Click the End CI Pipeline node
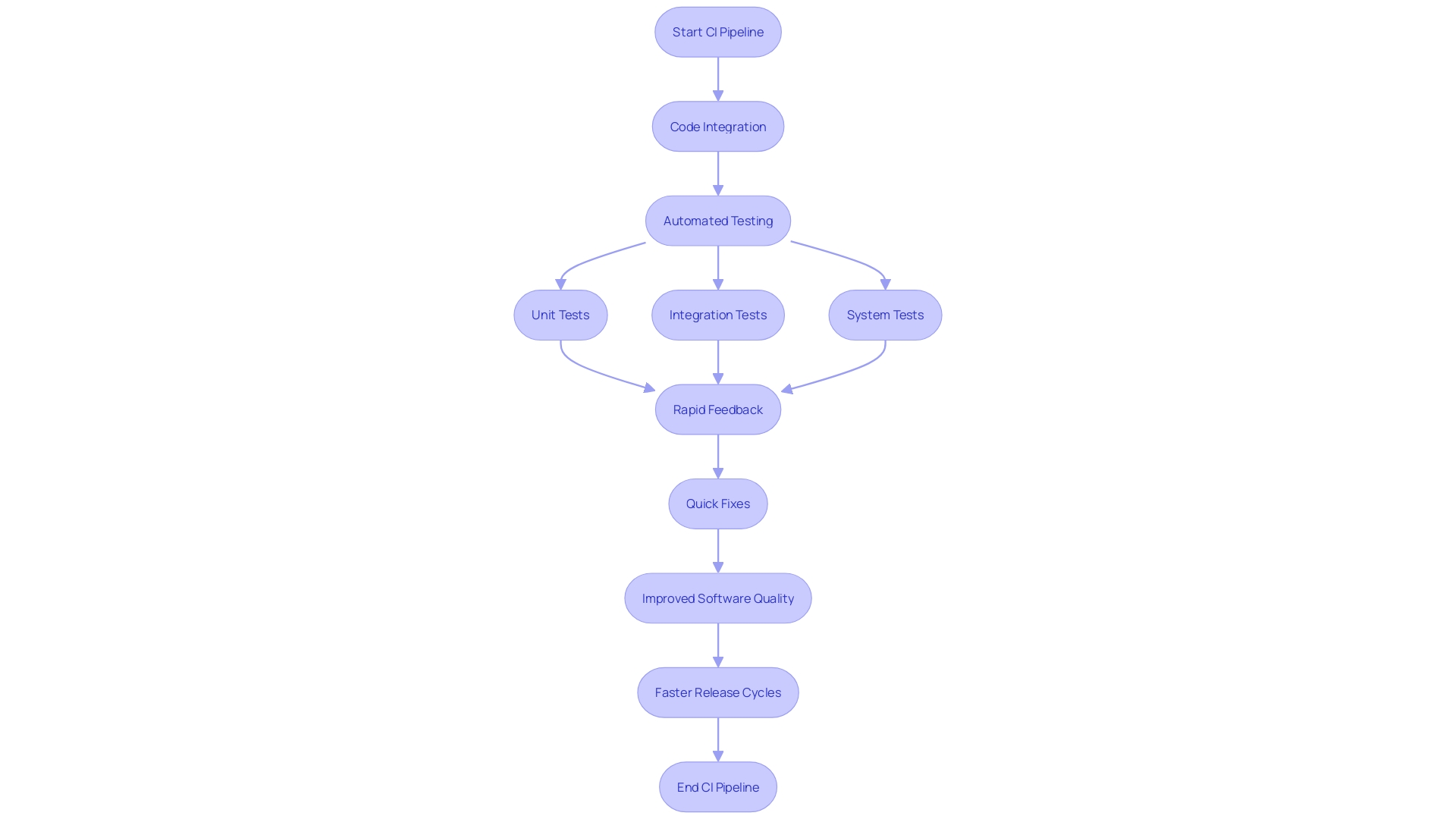 [718, 786]
